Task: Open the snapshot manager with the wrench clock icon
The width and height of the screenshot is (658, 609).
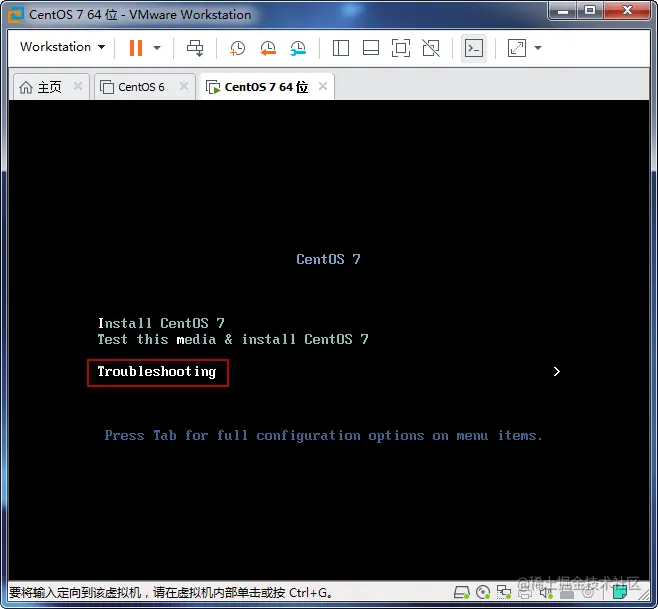Action: (298, 48)
